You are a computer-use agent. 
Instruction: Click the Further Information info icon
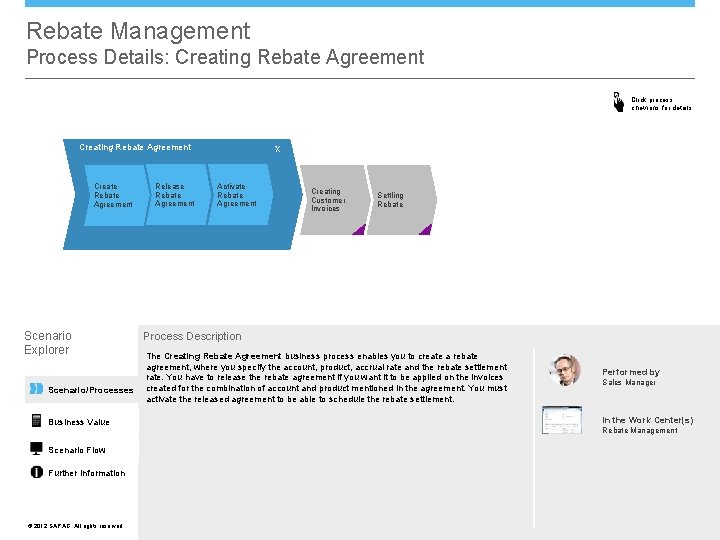click(x=37, y=472)
